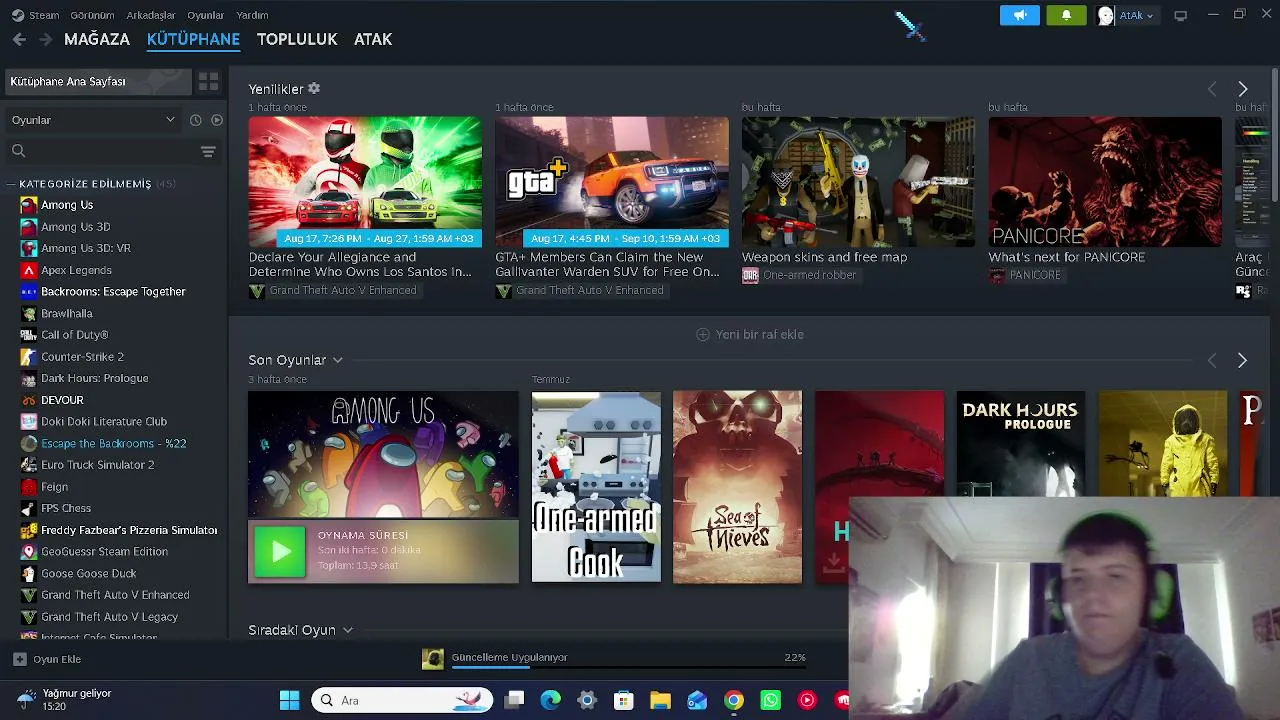The height and width of the screenshot is (720, 1280).
Task: Click the Apex Legends icon in sidebar
Action: (28, 270)
